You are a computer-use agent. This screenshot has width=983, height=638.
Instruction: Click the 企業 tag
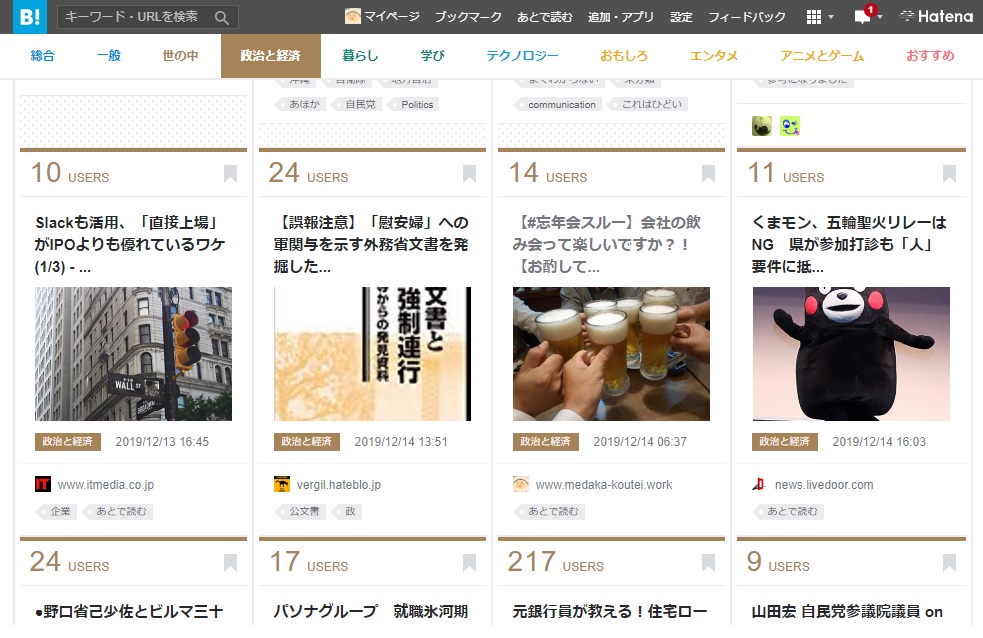coord(58,511)
